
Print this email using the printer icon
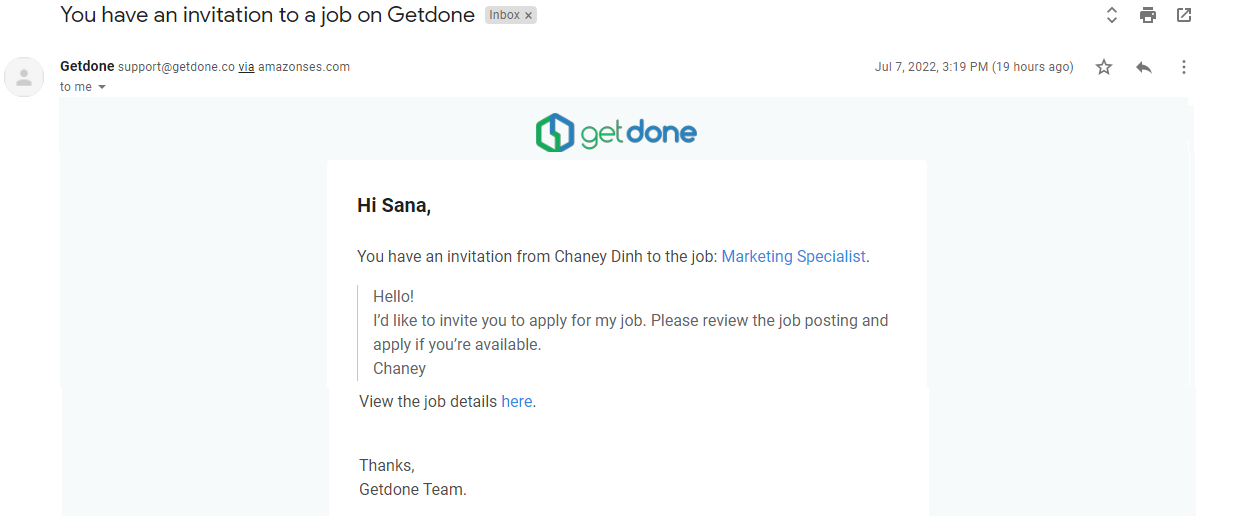[x=1147, y=15]
